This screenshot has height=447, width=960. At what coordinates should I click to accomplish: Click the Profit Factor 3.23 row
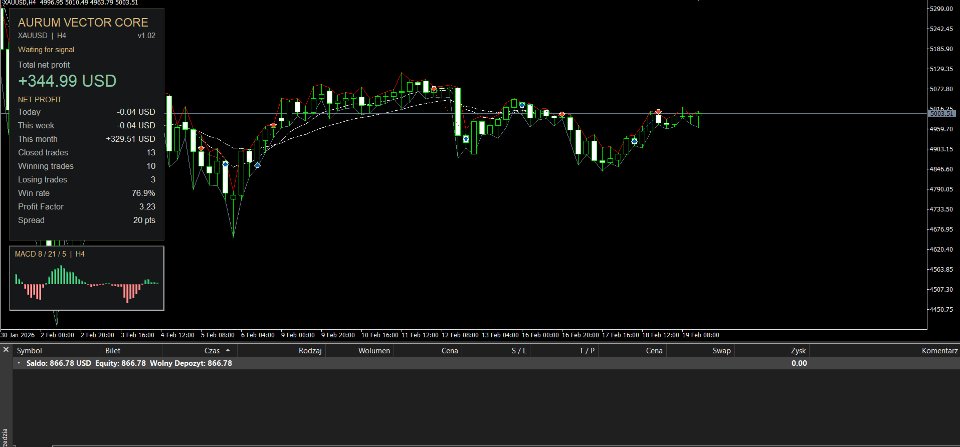click(86, 206)
